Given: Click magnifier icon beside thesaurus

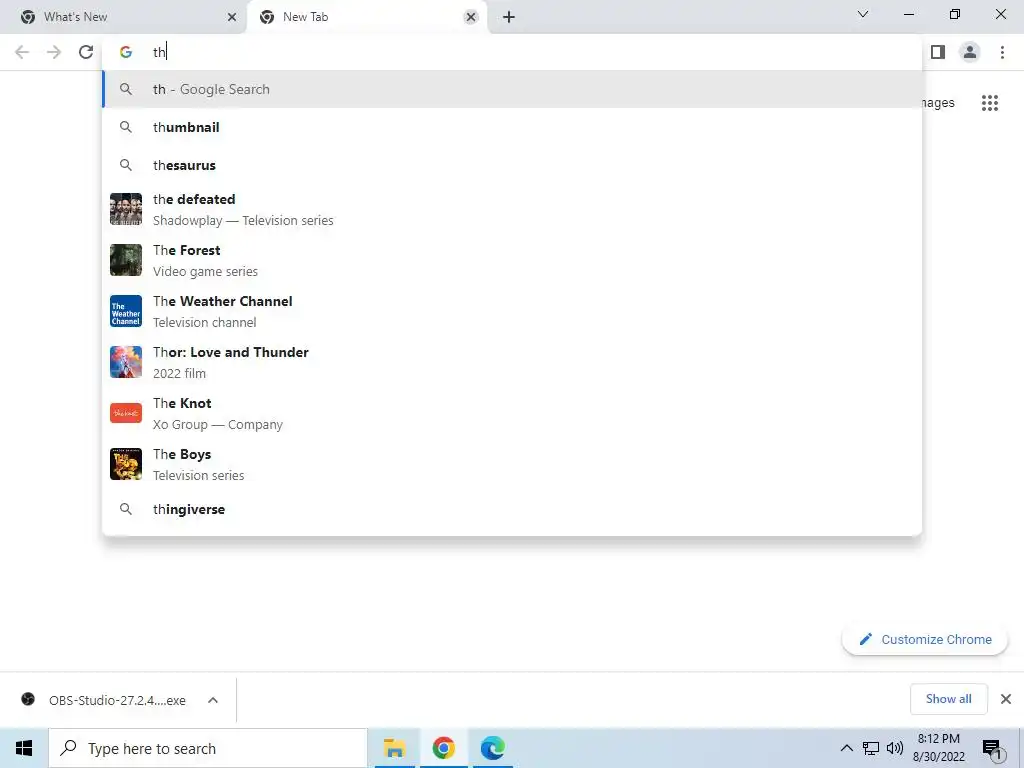Looking at the screenshot, I should point(126,165).
